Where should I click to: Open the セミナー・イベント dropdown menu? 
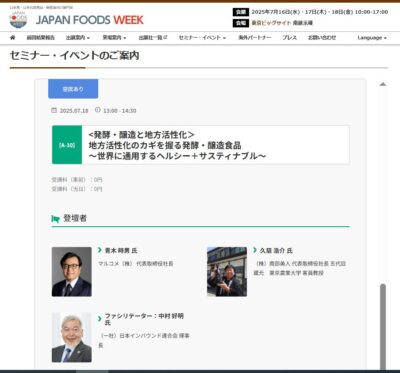(202, 38)
